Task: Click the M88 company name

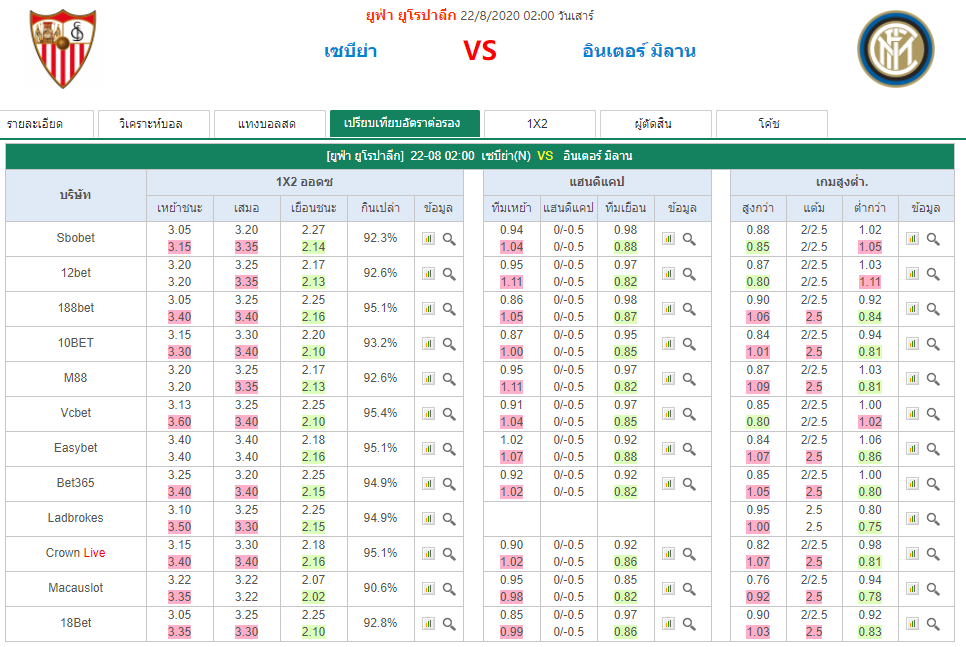Action: coord(76,378)
